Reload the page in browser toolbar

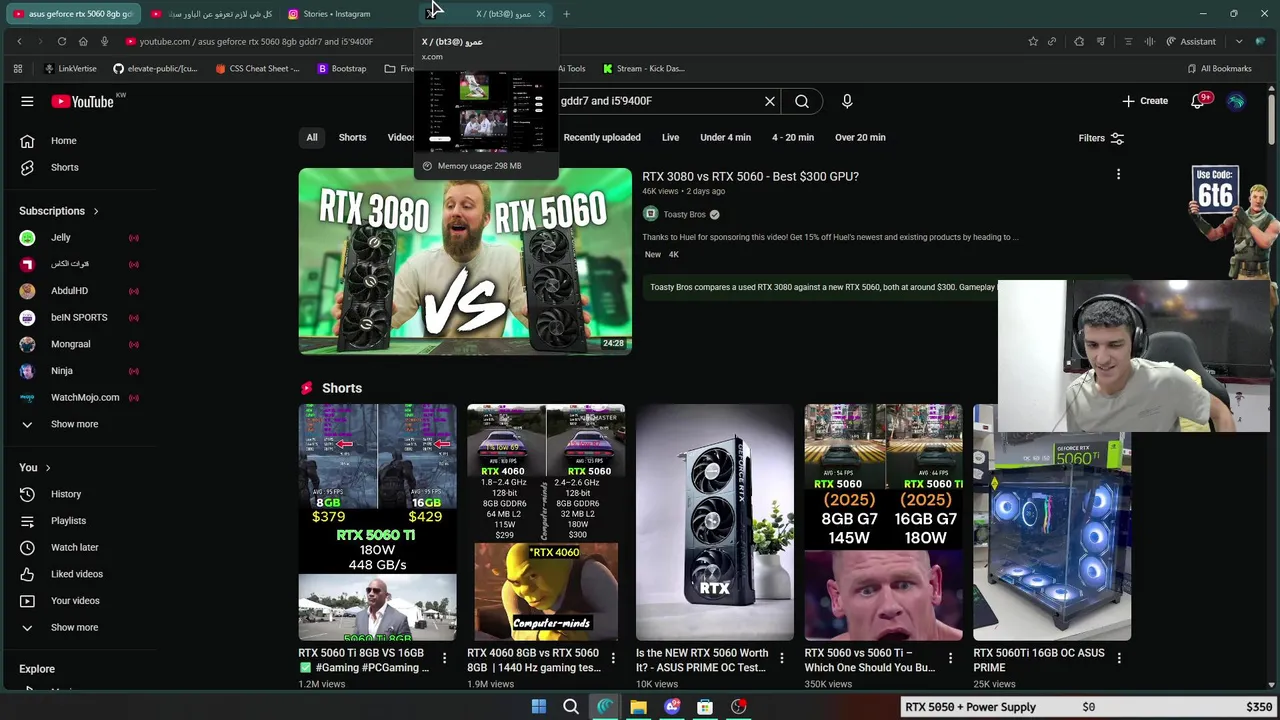tap(62, 41)
